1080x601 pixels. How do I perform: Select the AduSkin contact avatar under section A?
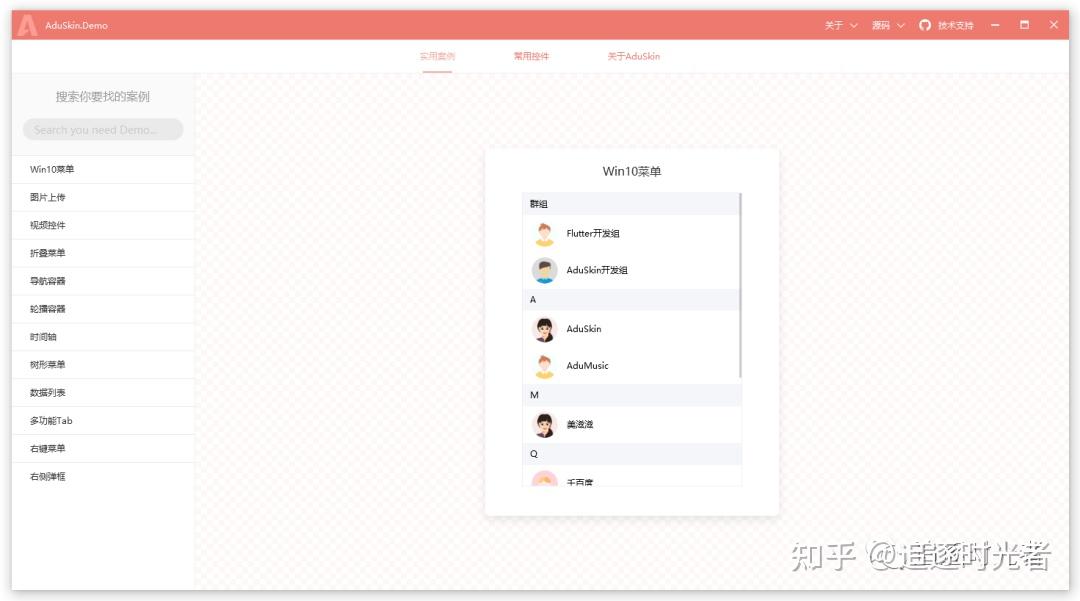tap(544, 329)
